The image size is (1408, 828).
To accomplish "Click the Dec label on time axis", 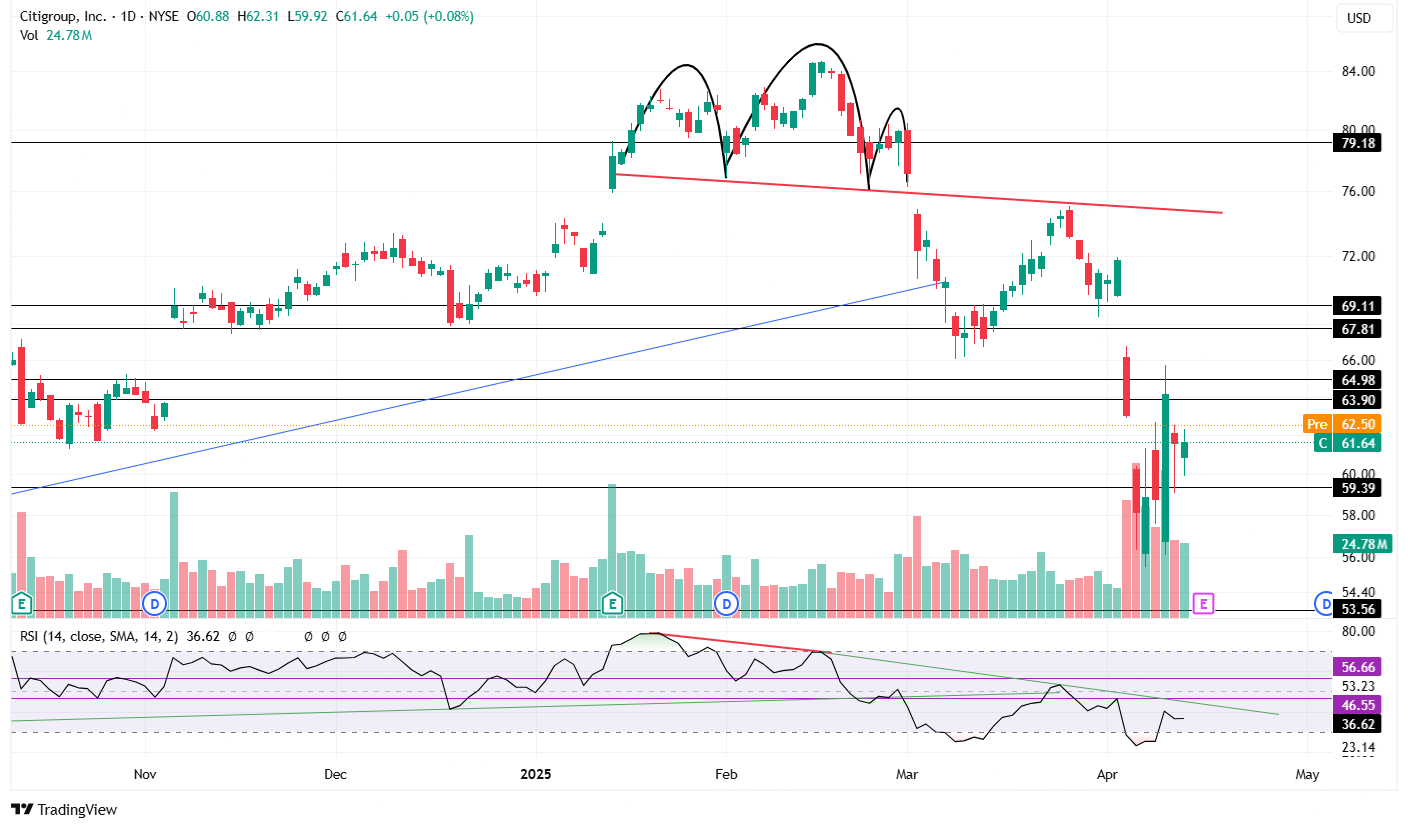I will tap(336, 774).
